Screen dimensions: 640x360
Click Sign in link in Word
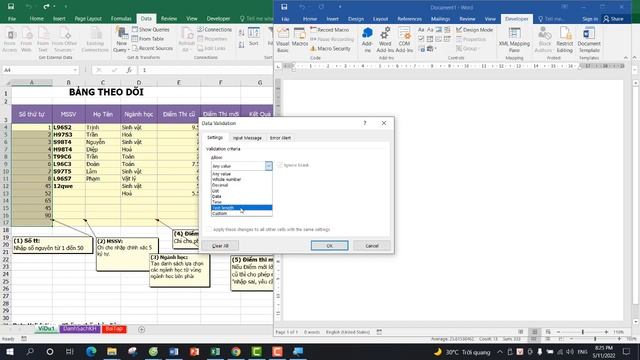point(590,19)
